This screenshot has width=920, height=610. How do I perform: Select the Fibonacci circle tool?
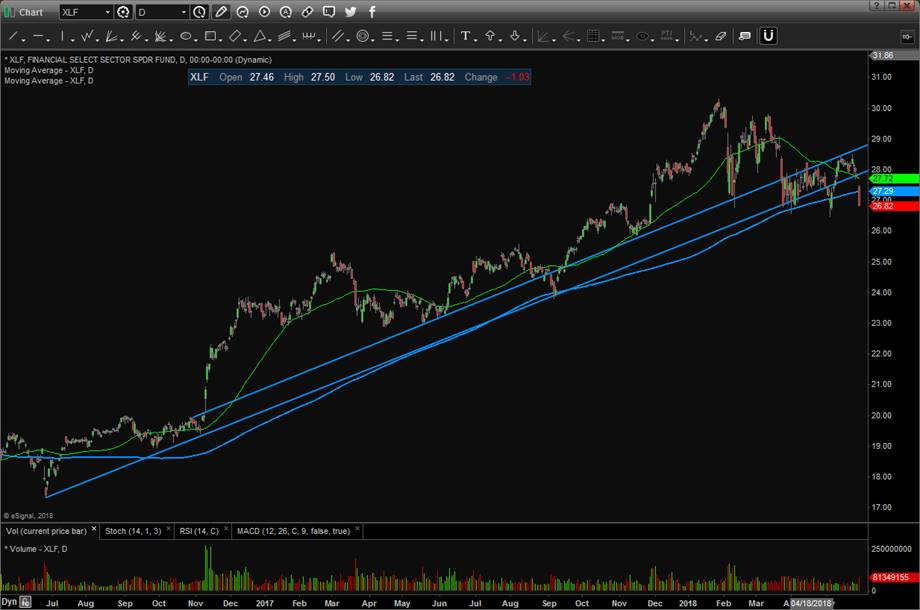[x=362, y=36]
